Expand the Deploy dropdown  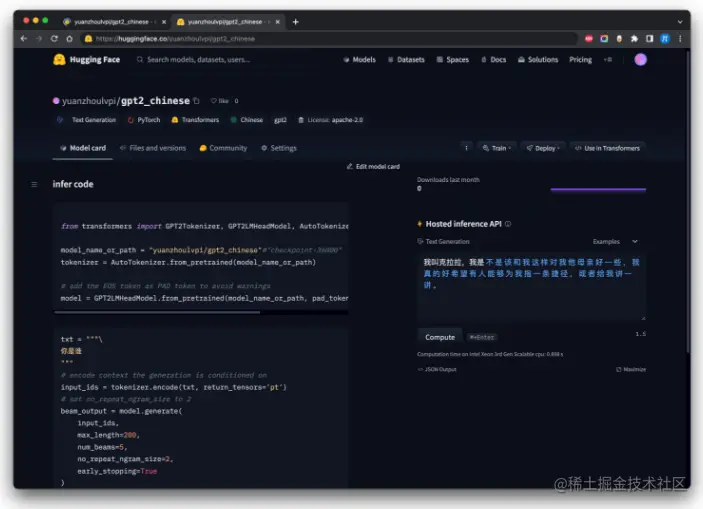(542, 148)
